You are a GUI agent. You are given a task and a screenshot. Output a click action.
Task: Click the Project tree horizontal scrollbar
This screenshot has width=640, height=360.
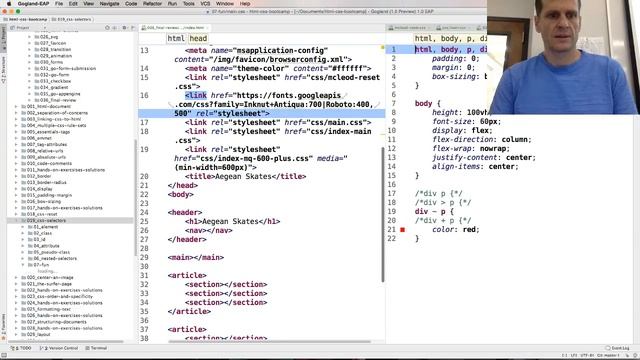pos(65,341)
